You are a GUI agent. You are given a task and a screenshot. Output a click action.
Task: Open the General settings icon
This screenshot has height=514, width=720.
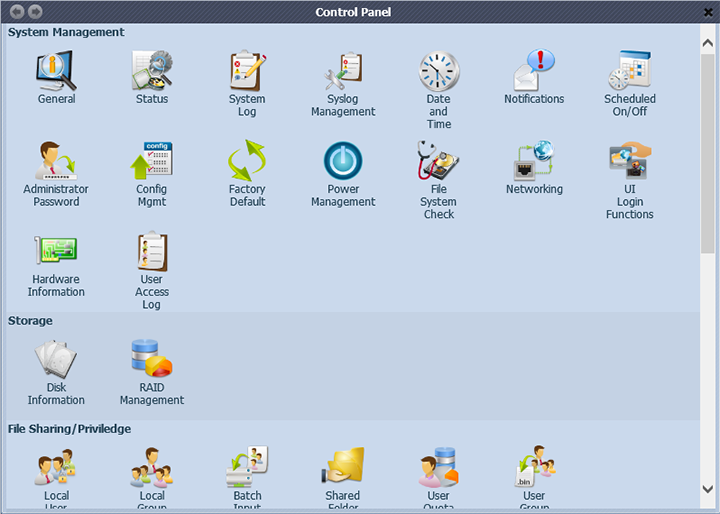click(x=56, y=71)
